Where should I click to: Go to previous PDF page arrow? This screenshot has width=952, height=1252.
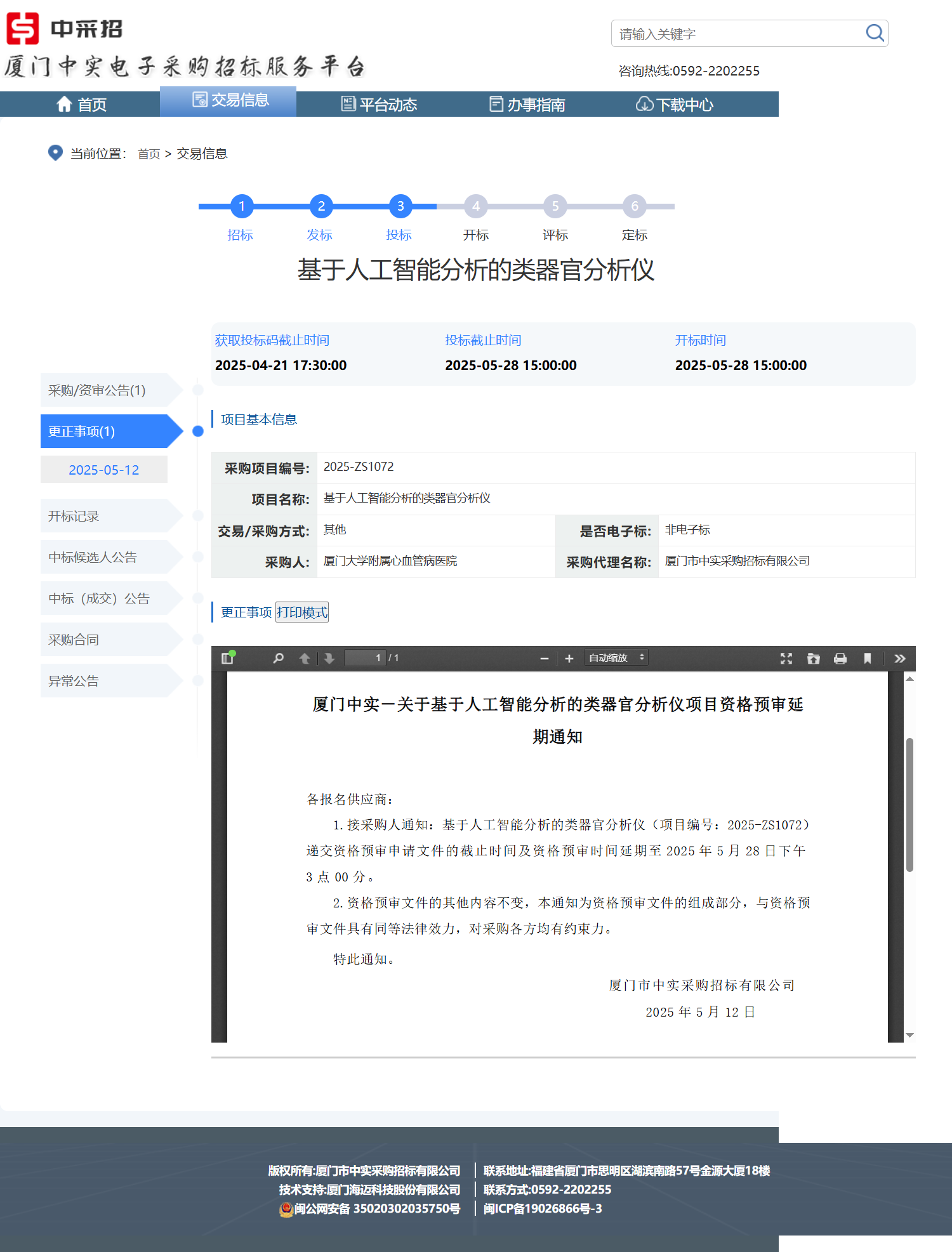305,658
